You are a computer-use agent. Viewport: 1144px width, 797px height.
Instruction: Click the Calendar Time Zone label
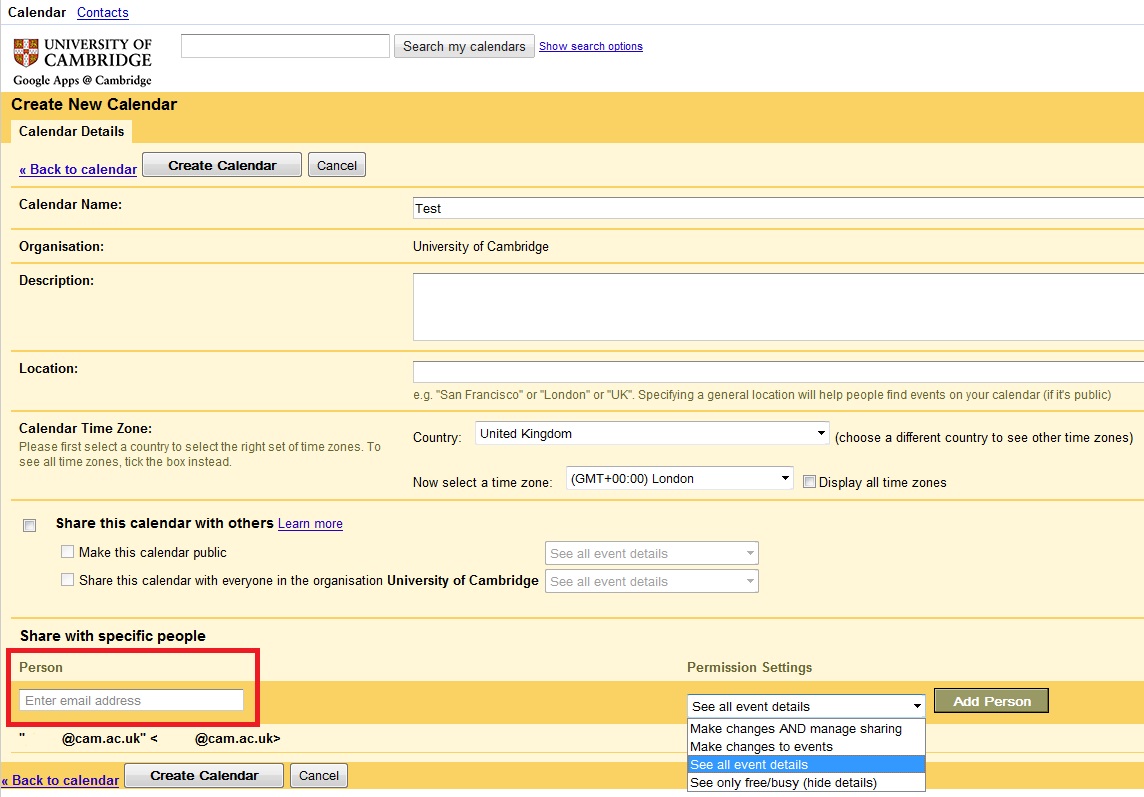(85, 428)
